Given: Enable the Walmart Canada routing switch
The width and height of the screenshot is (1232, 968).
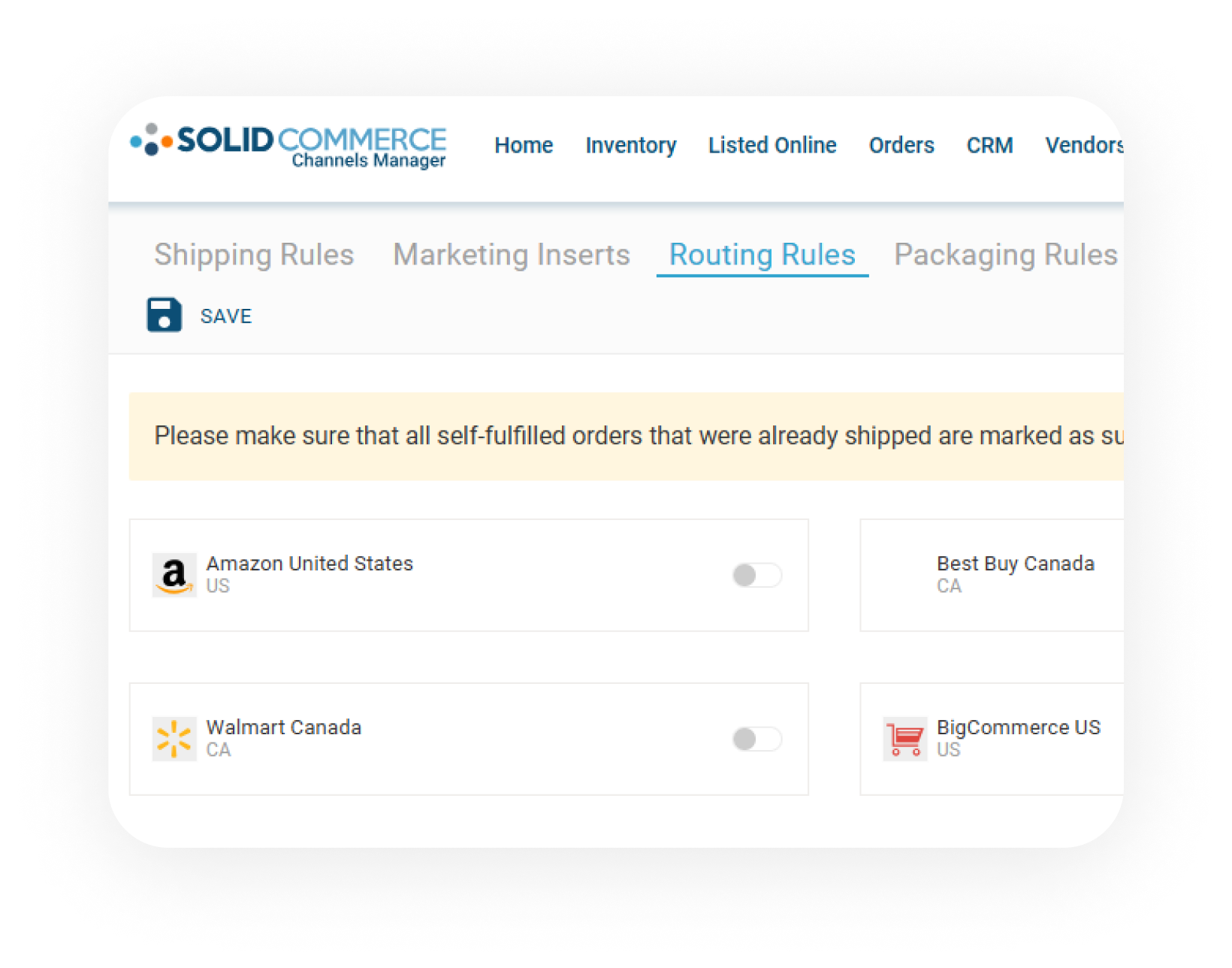Looking at the screenshot, I should point(757,739).
